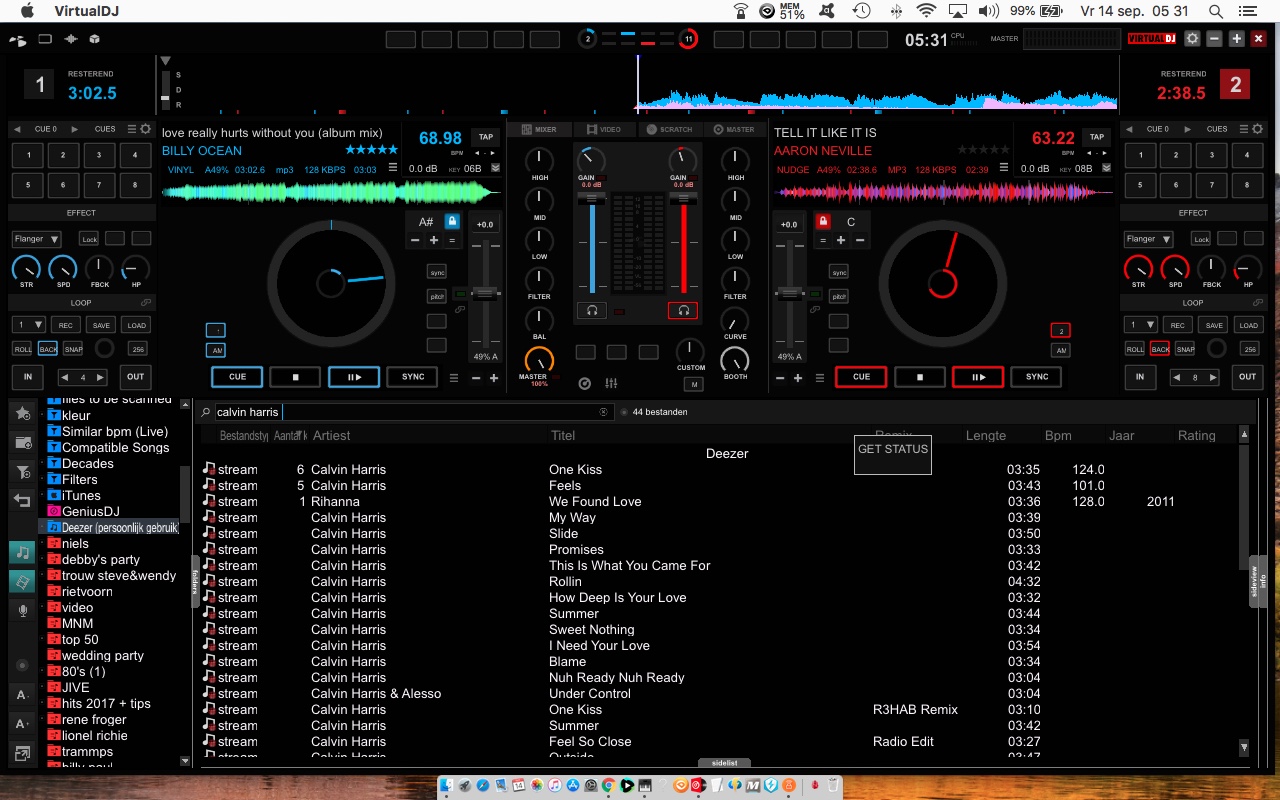Expand left deck key dropdown chevron
1280x800 pixels.
(495, 168)
